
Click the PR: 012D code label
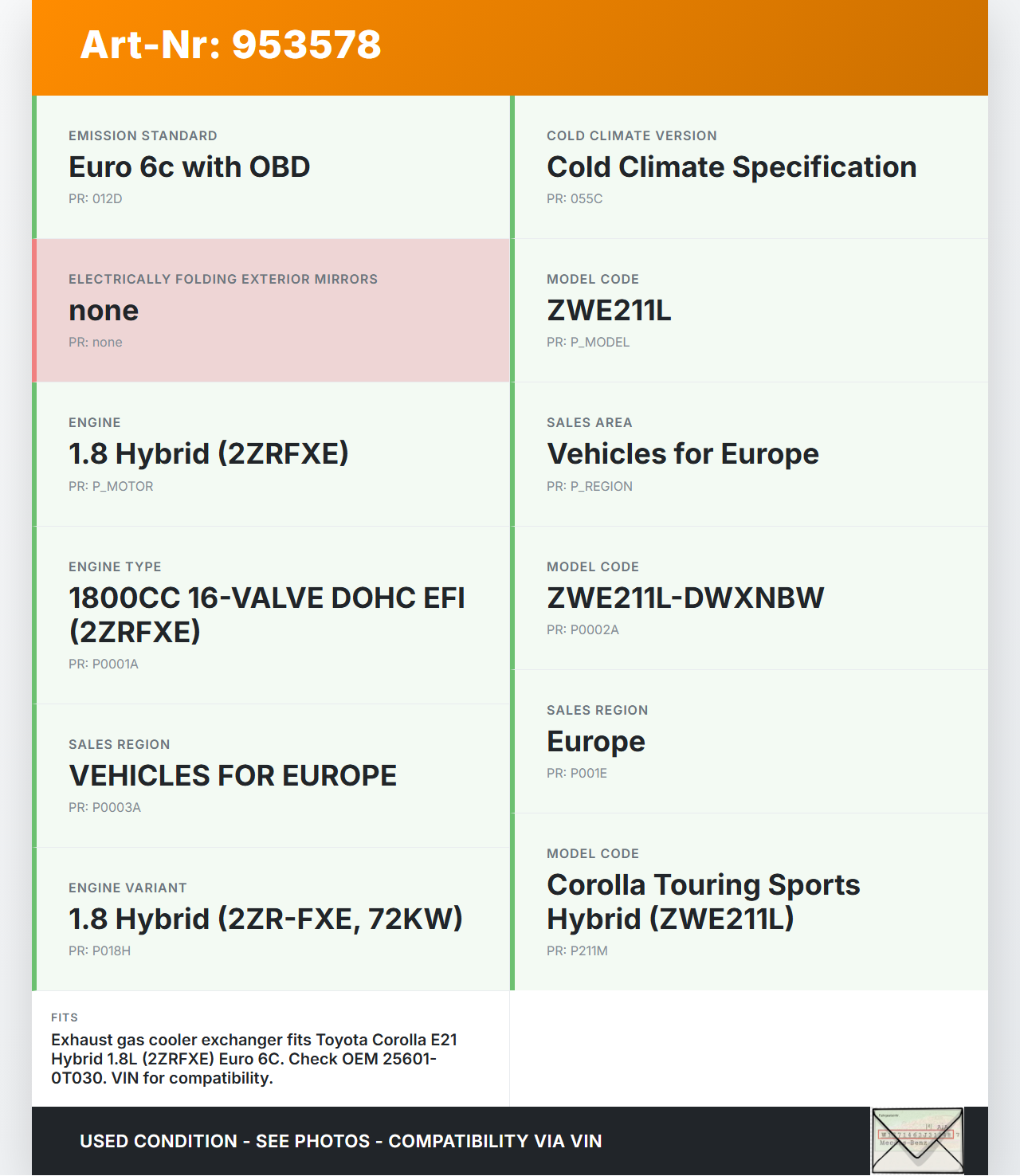click(x=96, y=199)
